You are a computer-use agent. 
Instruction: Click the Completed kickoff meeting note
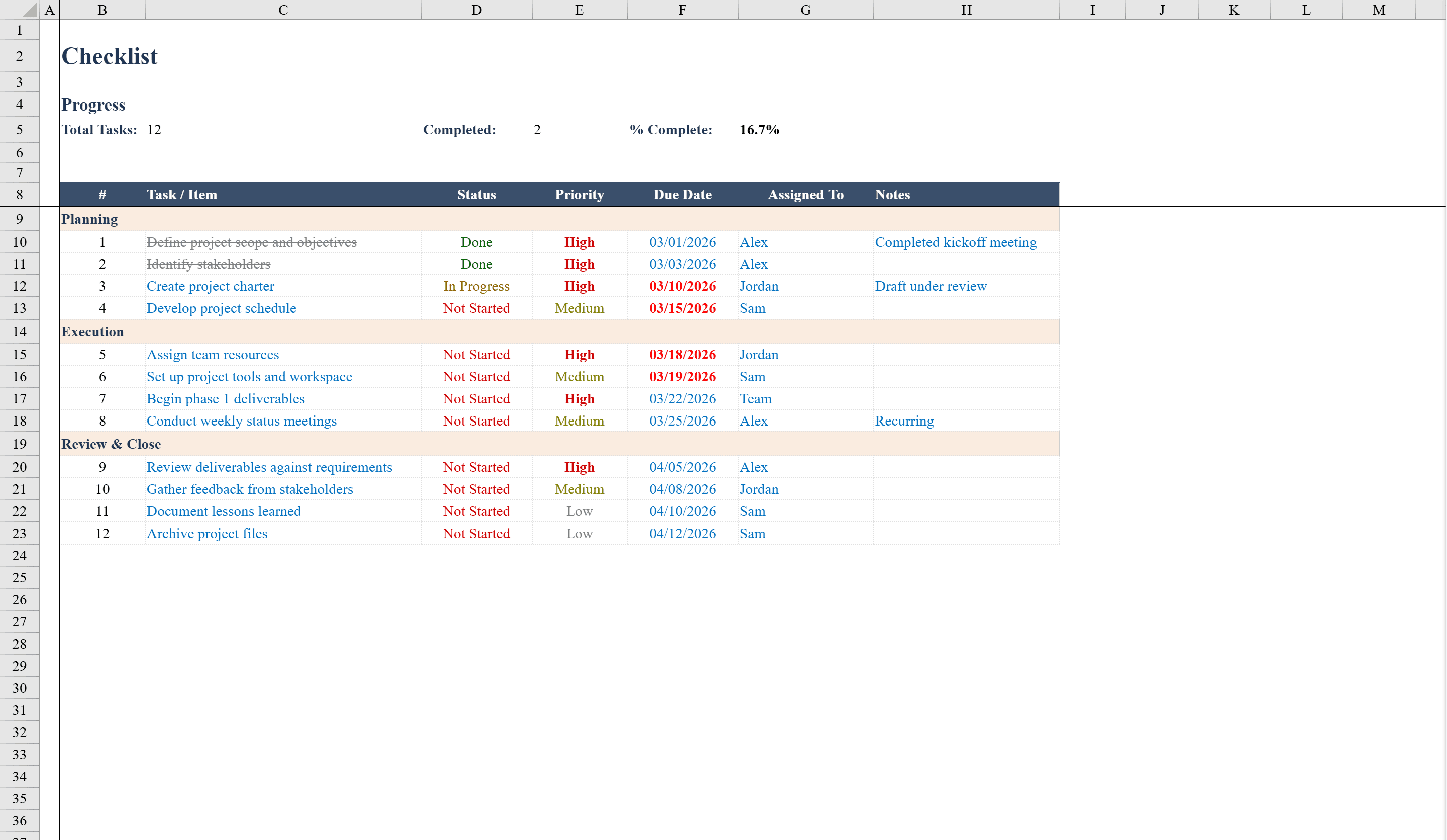click(956, 242)
